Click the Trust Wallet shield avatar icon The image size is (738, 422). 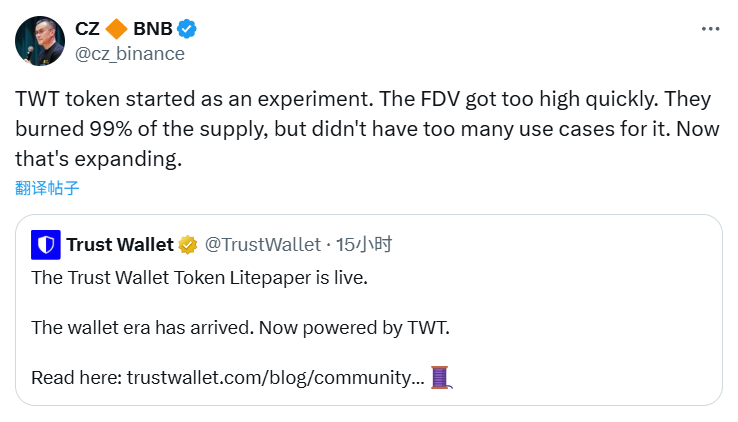[45, 244]
